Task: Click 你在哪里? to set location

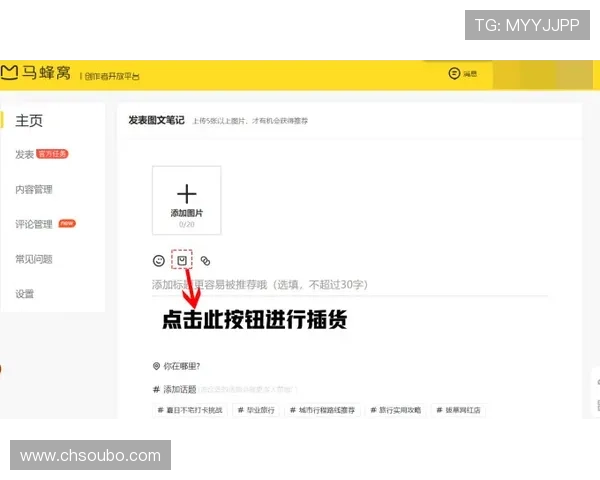Action: pos(182,366)
